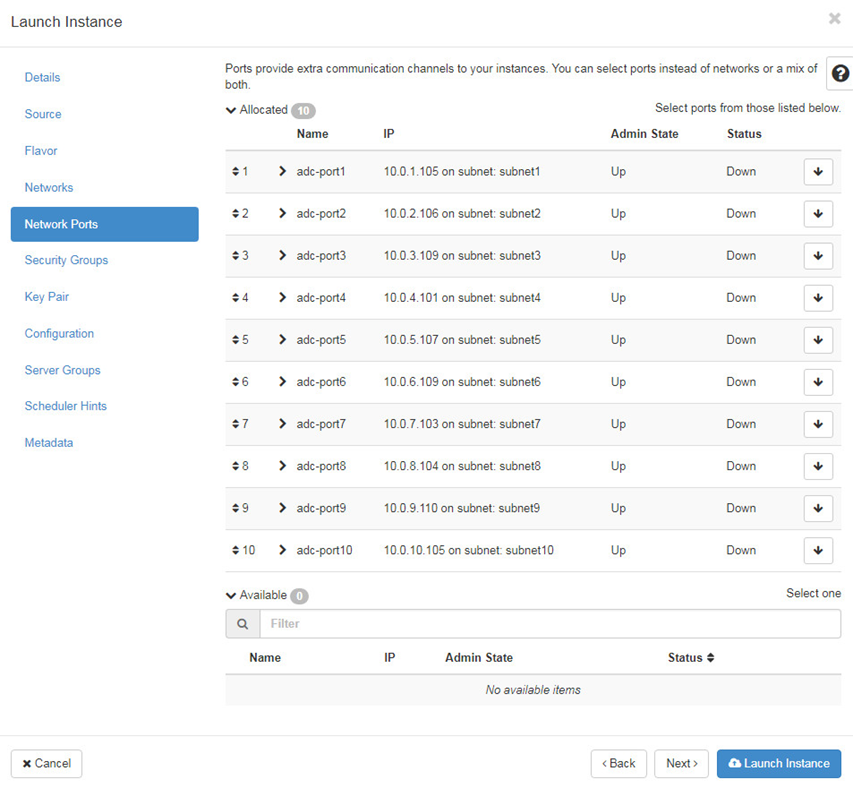
Task: Expand the adc-port8 row chevron
Action: click(x=283, y=466)
